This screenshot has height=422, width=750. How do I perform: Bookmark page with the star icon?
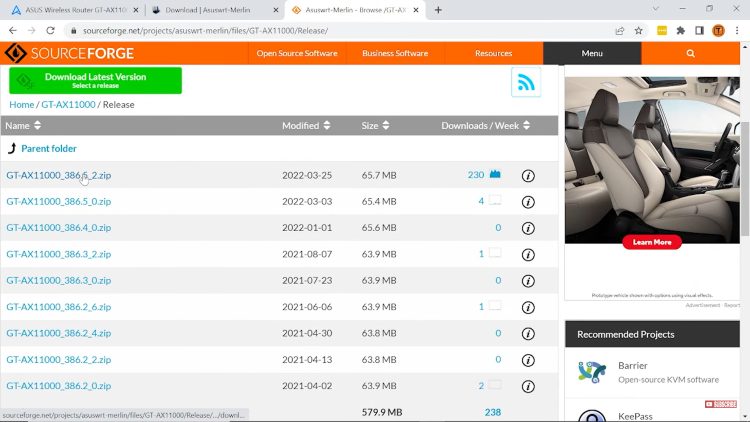(638, 30)
